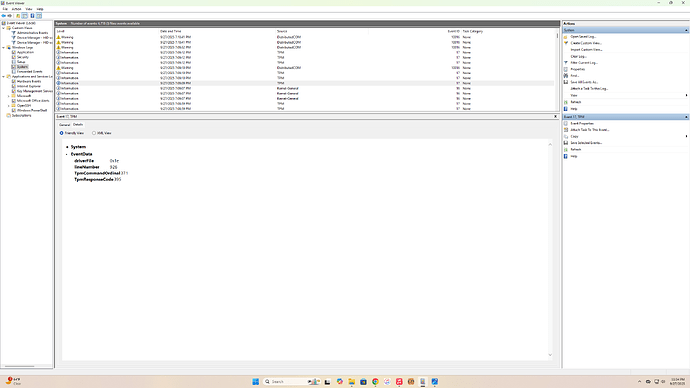Expand the Microsoft folder in the tree
This screenshot has height=388, width=690.
(8, 96)
